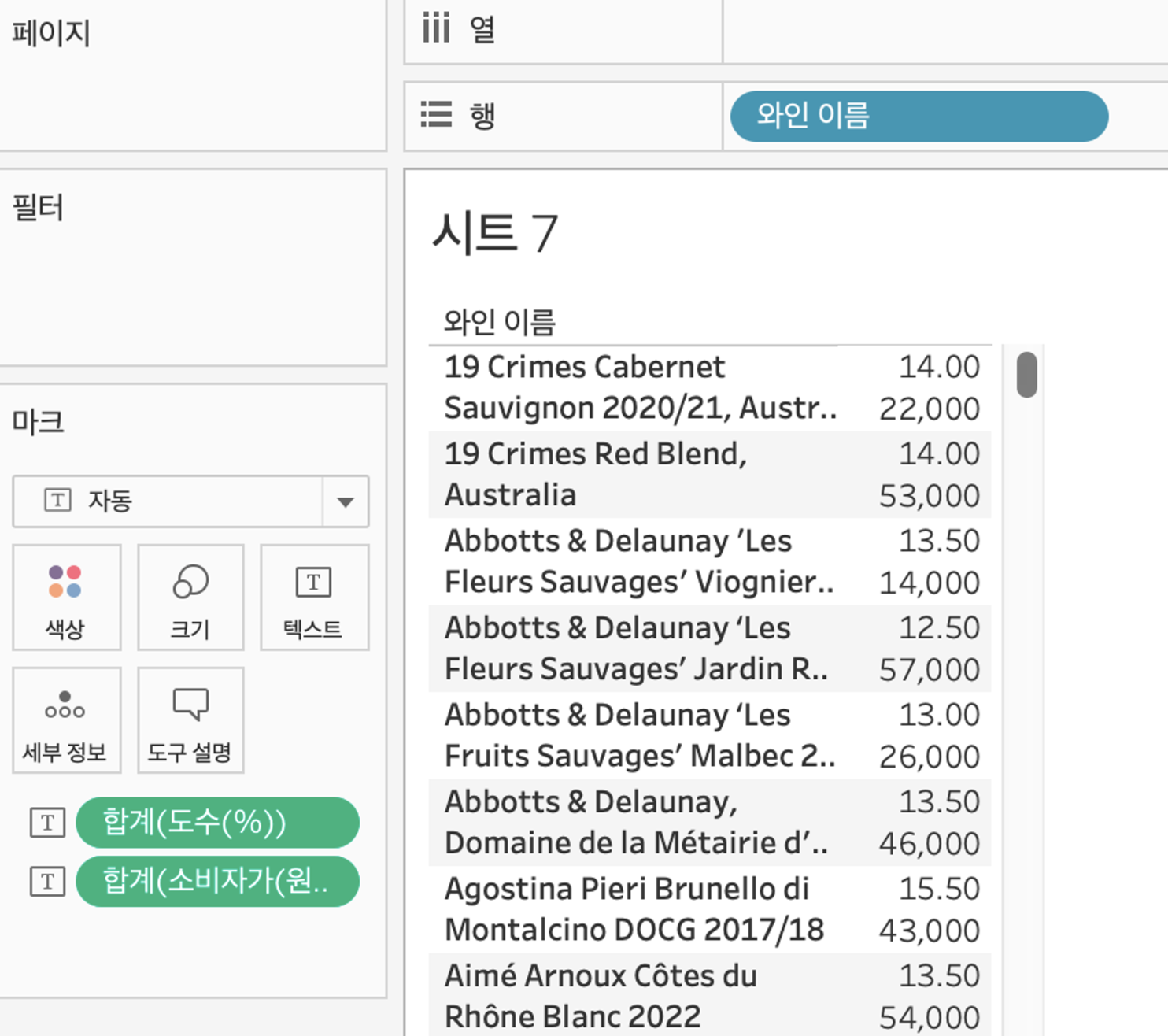
Task: Click the 46,000 price value
Action: coord(930,844)
